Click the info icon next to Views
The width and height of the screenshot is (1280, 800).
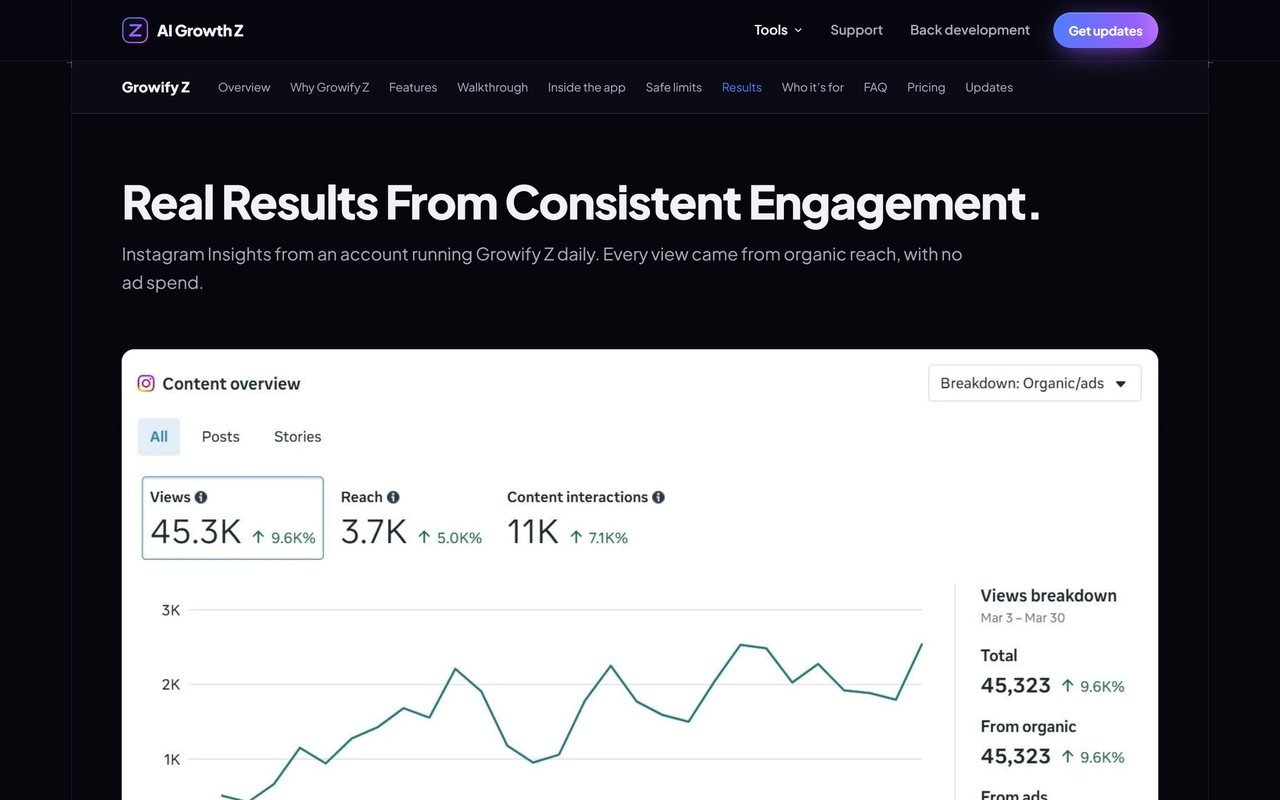pyautogui.click(x=201, y=497)
